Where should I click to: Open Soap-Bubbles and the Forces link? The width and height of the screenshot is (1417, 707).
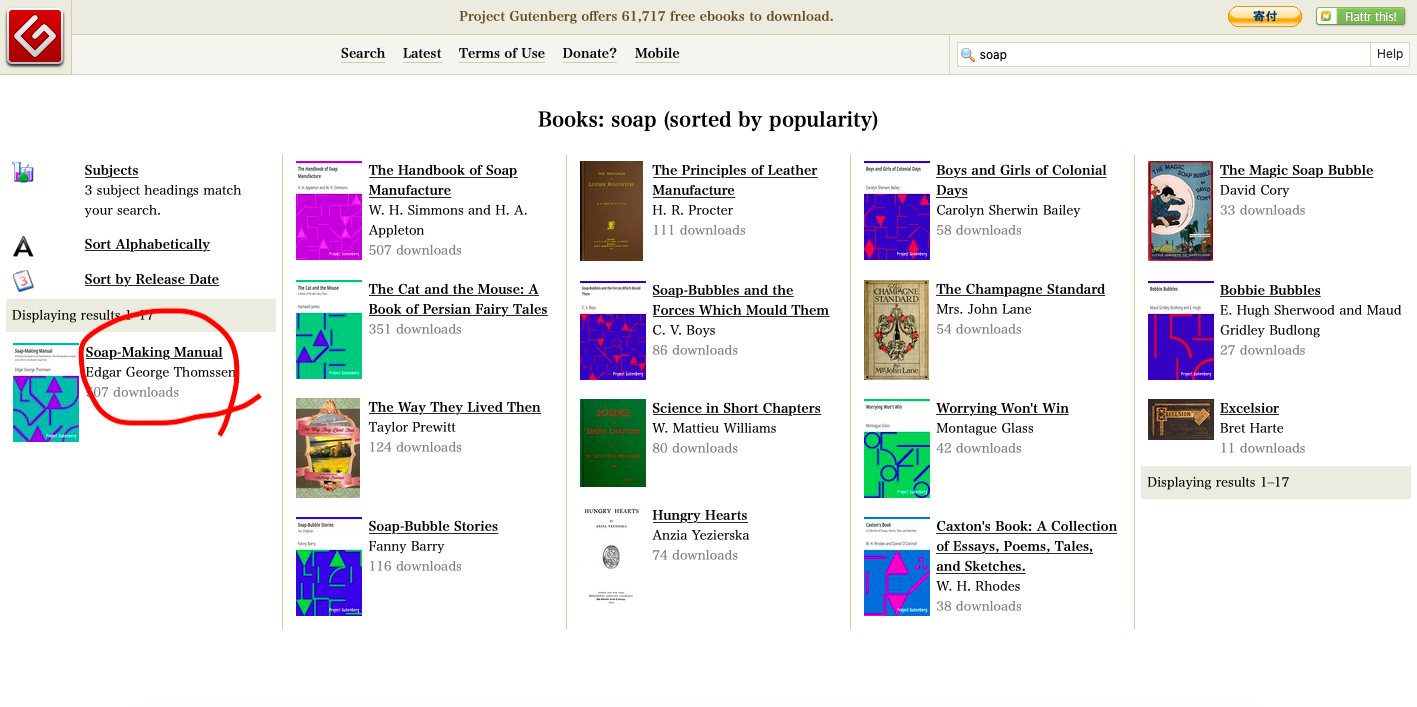click(741, 300)
